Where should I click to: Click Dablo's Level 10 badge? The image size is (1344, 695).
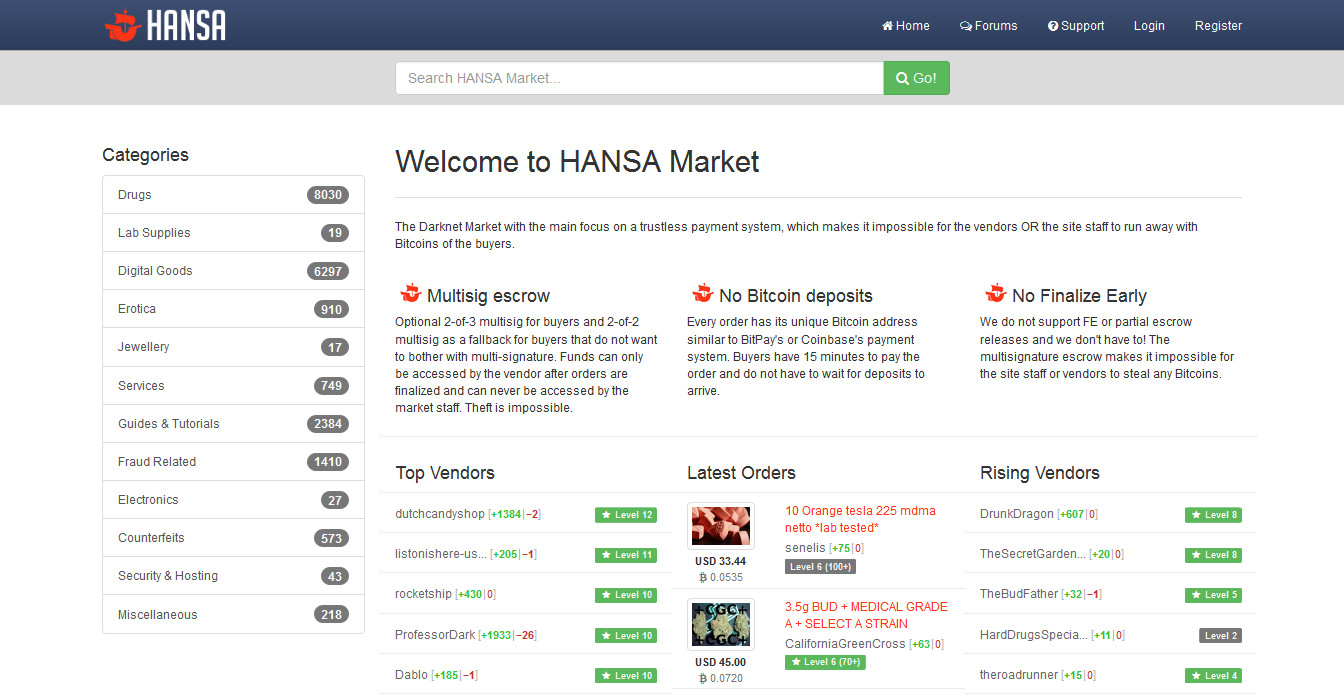click(626, 676)
